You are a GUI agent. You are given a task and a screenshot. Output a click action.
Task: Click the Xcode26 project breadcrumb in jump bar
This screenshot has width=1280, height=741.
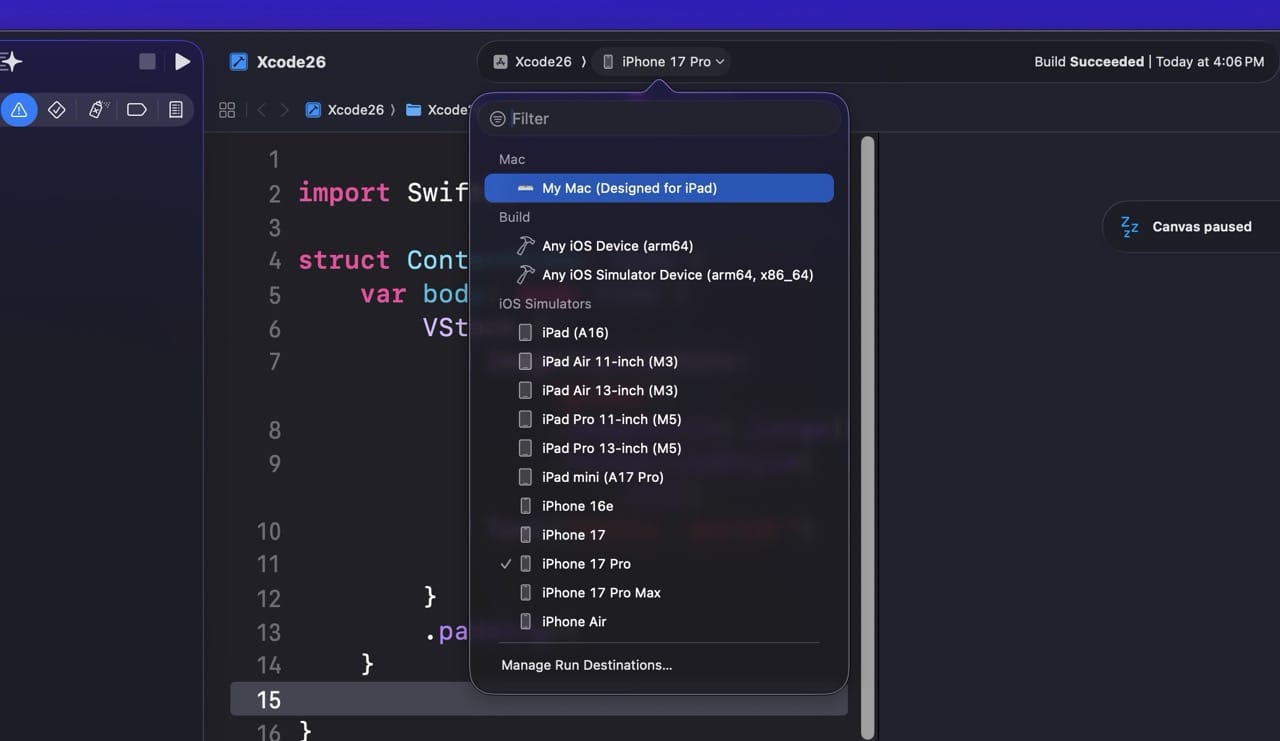pyautogui.click(x=345, y=110)
